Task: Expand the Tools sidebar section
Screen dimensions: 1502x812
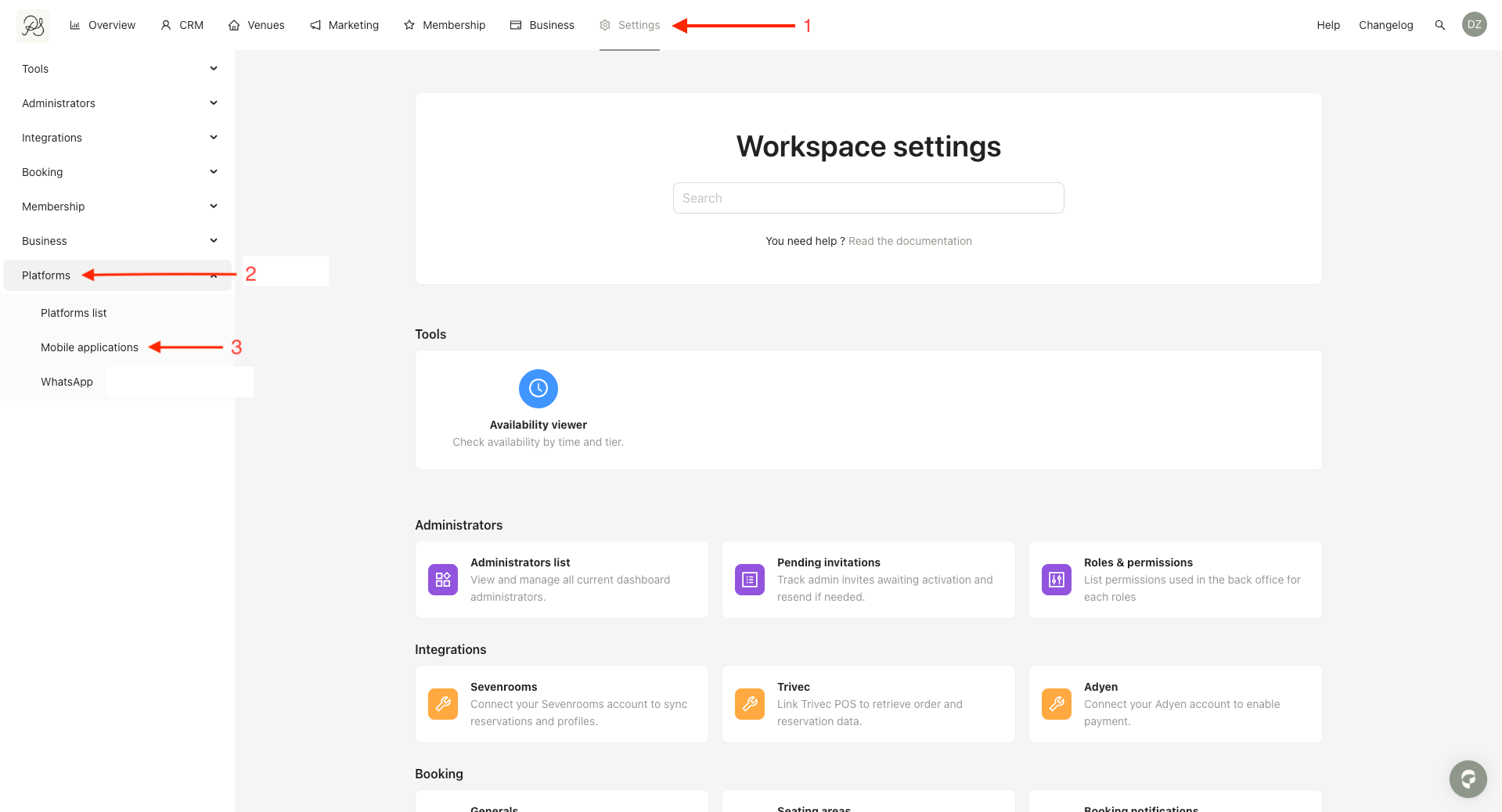Action: pyautogui.click(x=117, y=69)
